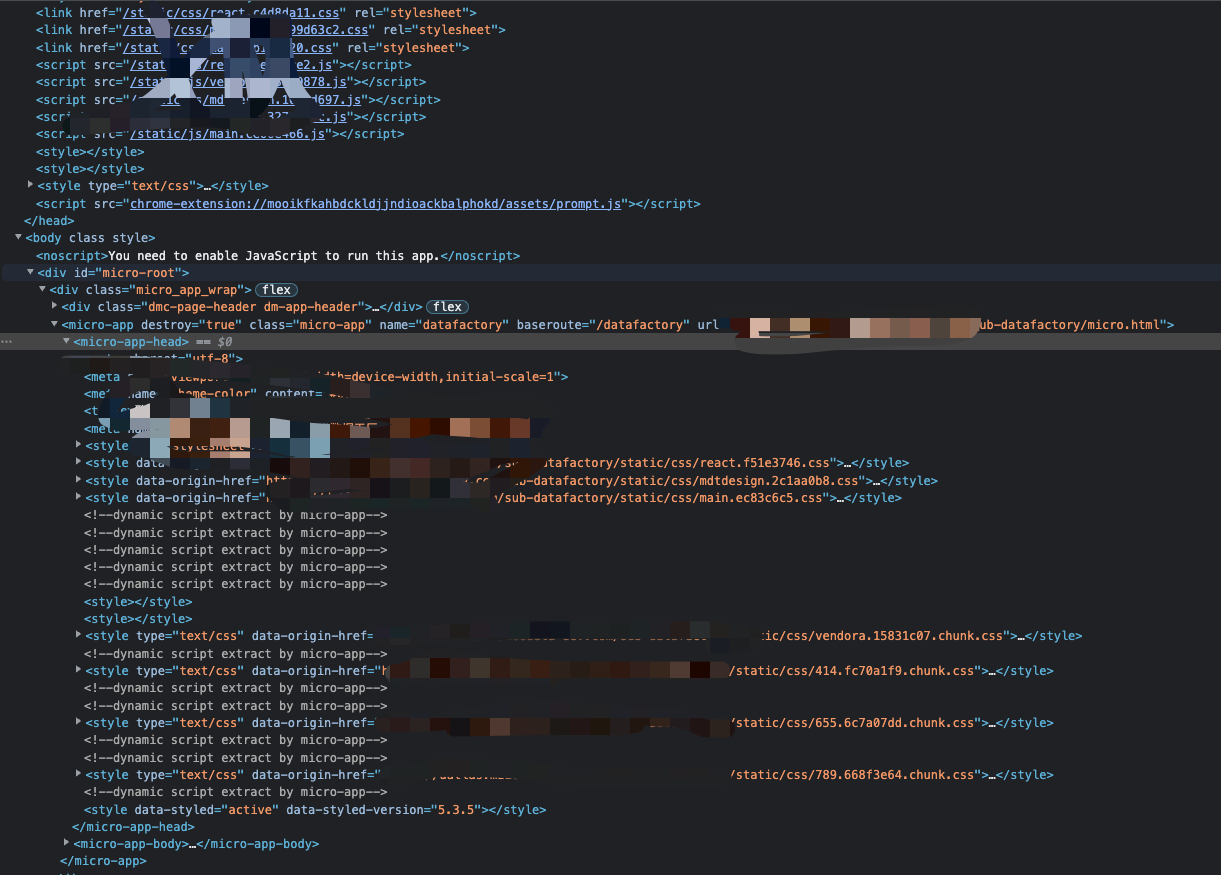The image size is (1221, 875).
Task: Collapse the micro-app element
Action: coord(54,324)
